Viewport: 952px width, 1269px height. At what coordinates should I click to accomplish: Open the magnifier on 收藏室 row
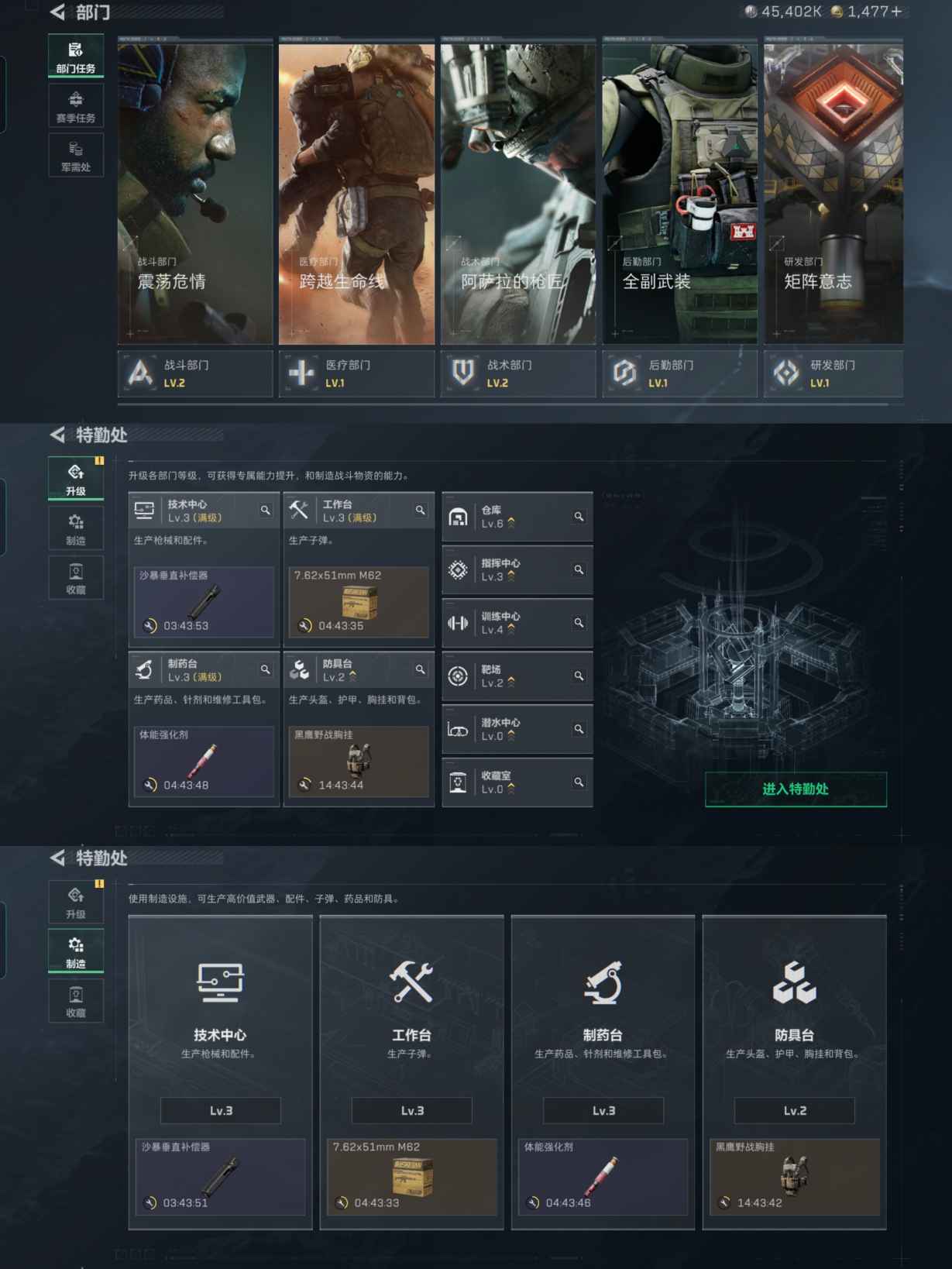tap(579, 782)
